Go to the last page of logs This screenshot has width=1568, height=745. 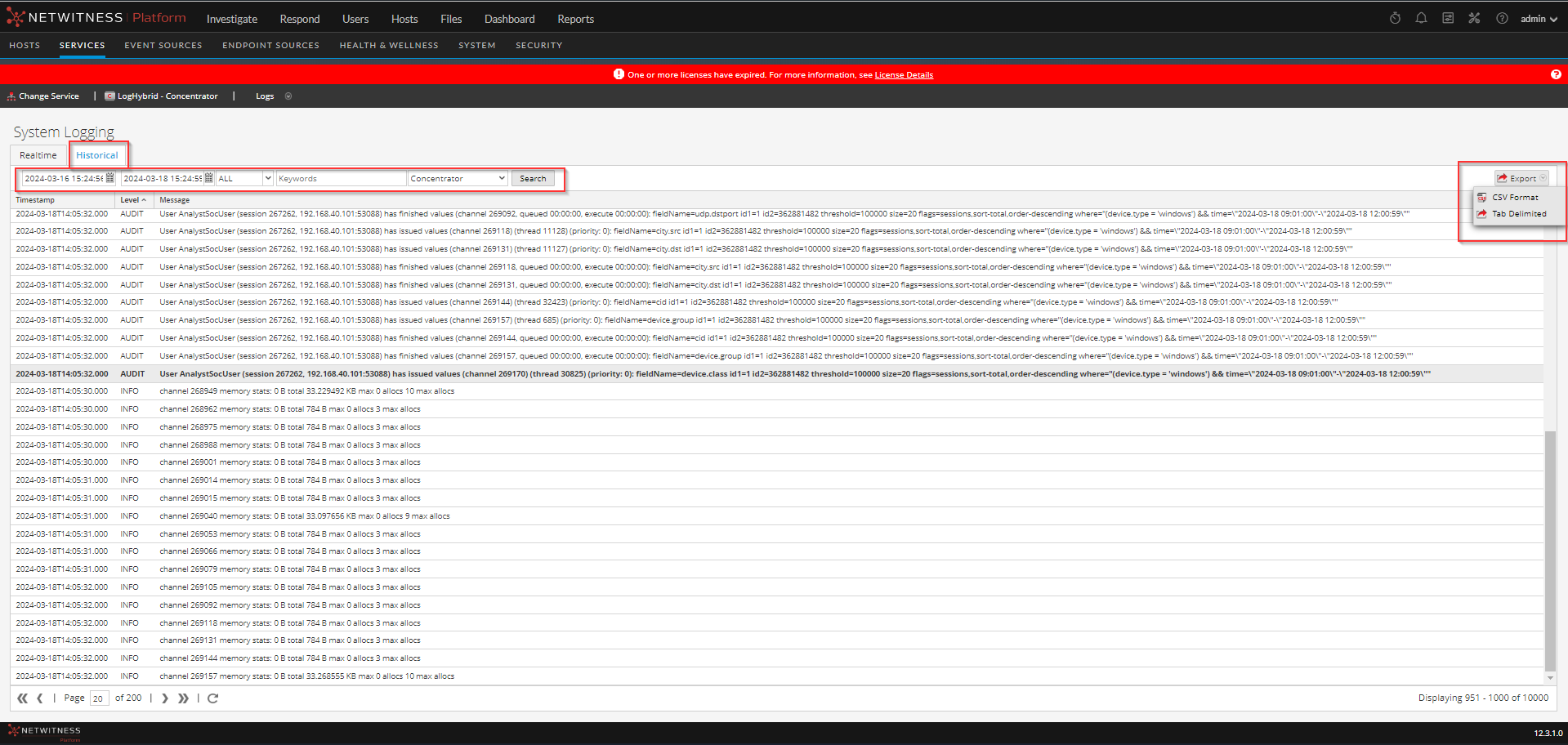184,698
